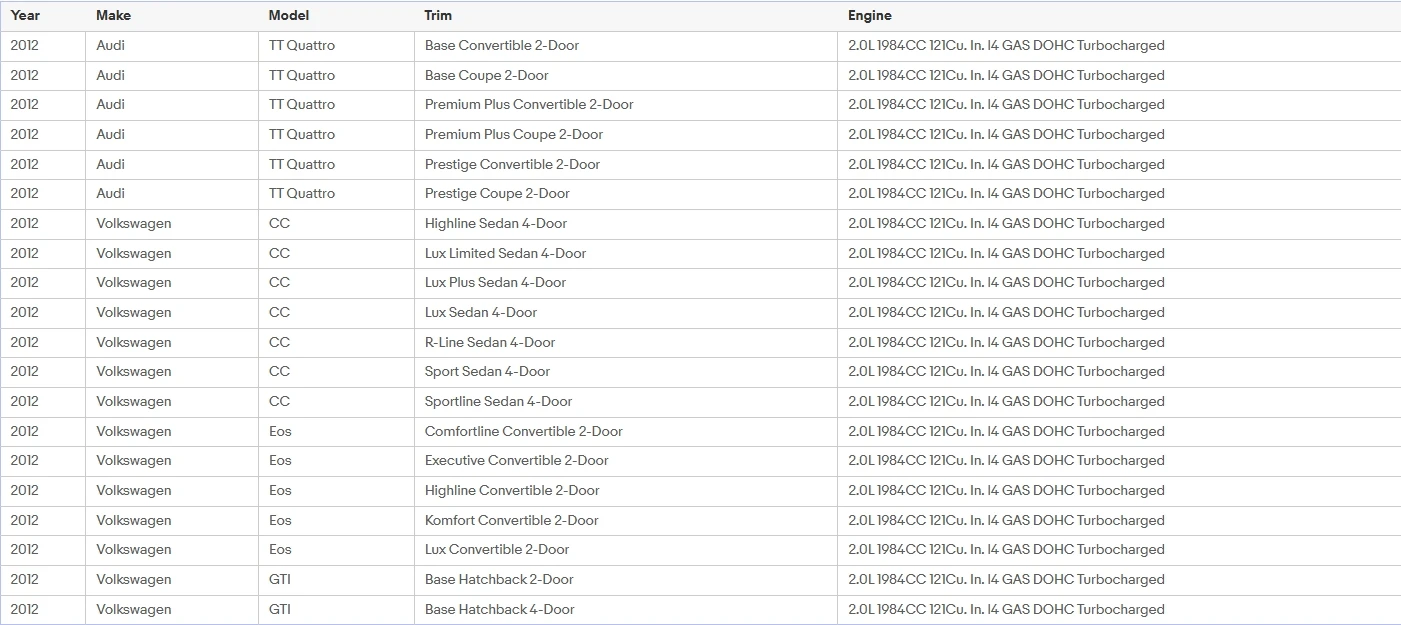Select Lux Sedan 4-Door trim cell
The image size is (1401, 625).
[x=626, y=313]
